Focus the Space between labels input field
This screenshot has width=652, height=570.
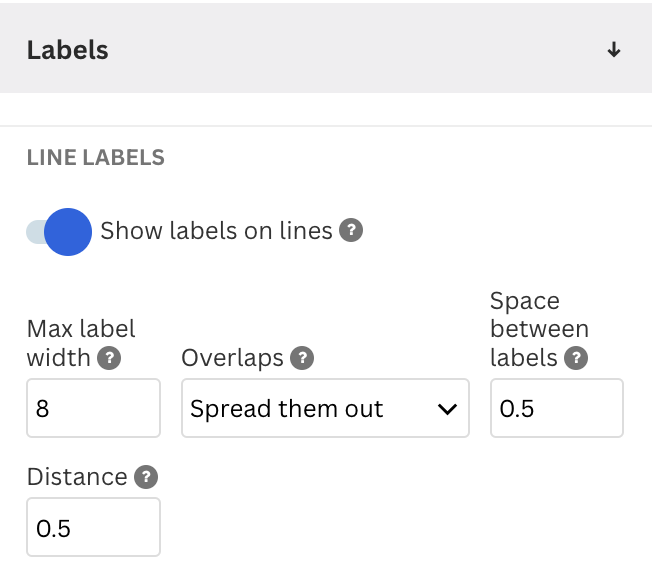[x=557, y=408]
